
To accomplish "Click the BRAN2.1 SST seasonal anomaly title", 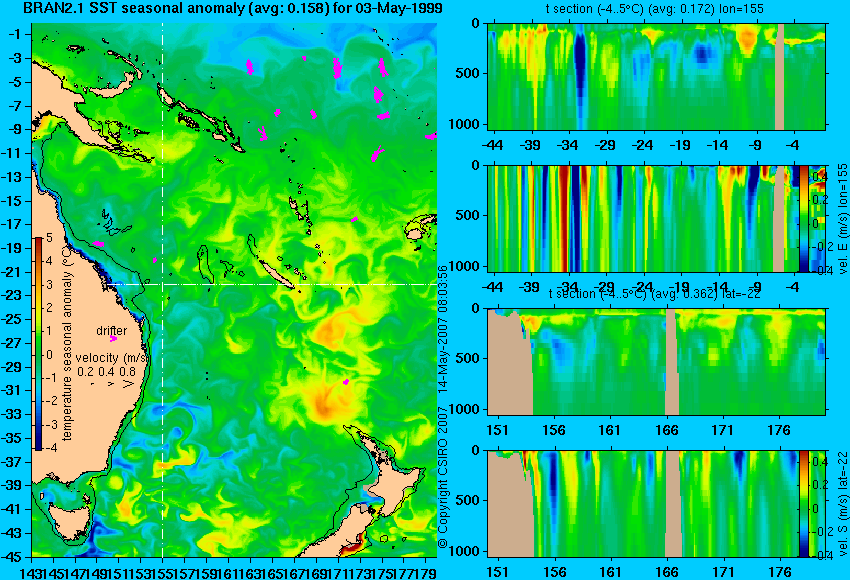I will click(x=233, y=8).
